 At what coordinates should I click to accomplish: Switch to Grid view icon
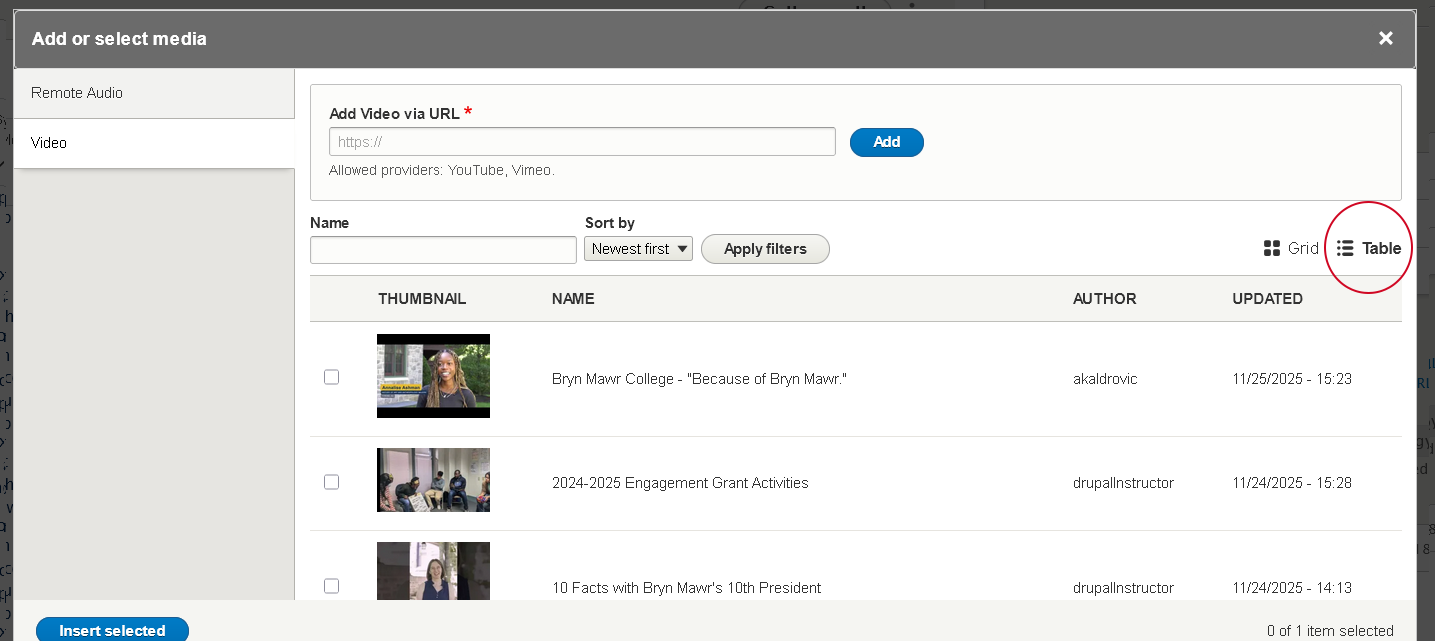[1272, 248]
